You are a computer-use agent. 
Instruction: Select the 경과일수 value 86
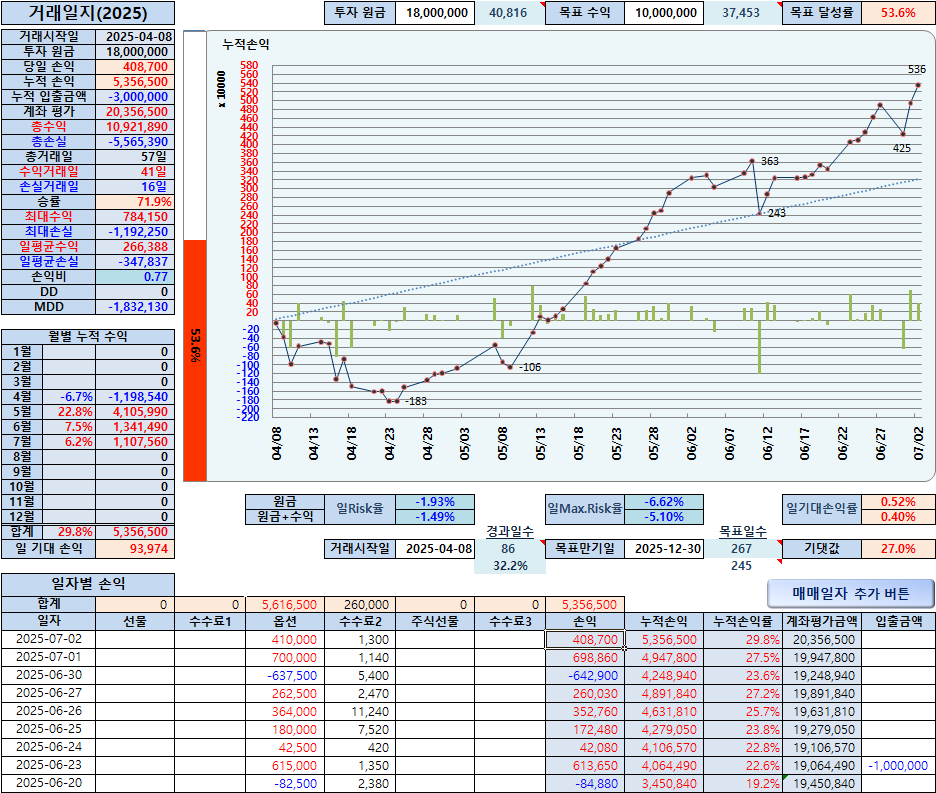pyautogui.click(x=509, y=548)
